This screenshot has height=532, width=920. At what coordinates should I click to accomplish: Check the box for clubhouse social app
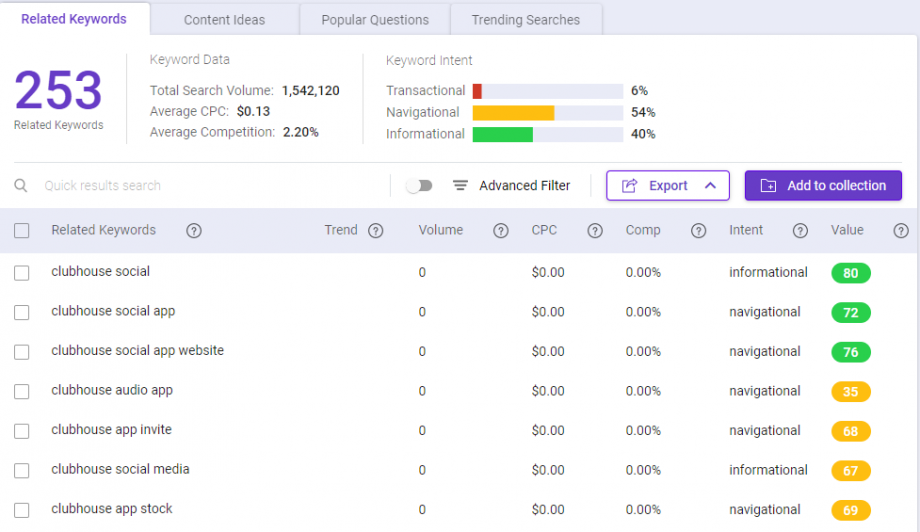pos(22,312)
